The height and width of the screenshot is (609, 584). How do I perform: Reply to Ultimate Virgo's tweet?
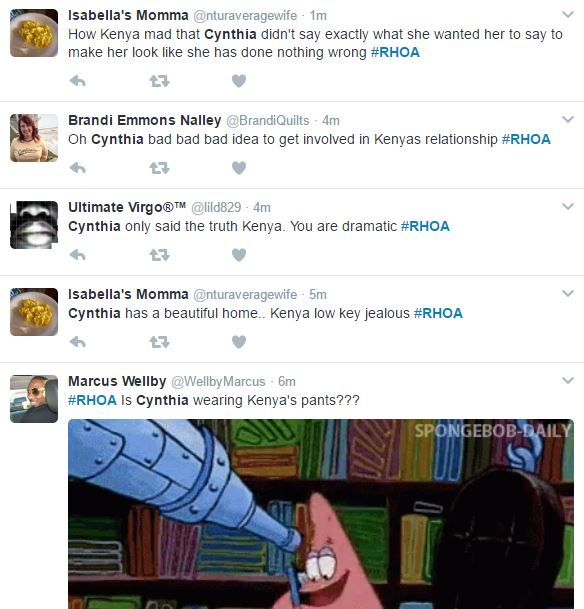(x=77, y=255)
